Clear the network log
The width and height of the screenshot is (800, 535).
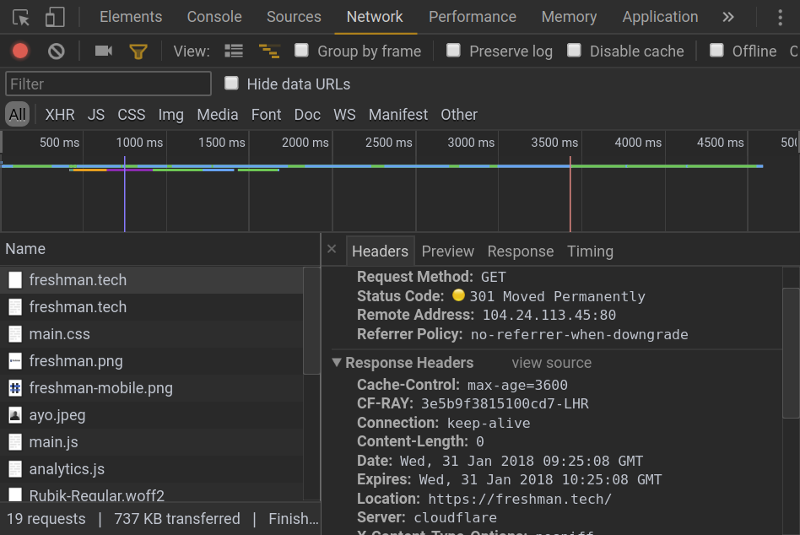tap(56, 51)
